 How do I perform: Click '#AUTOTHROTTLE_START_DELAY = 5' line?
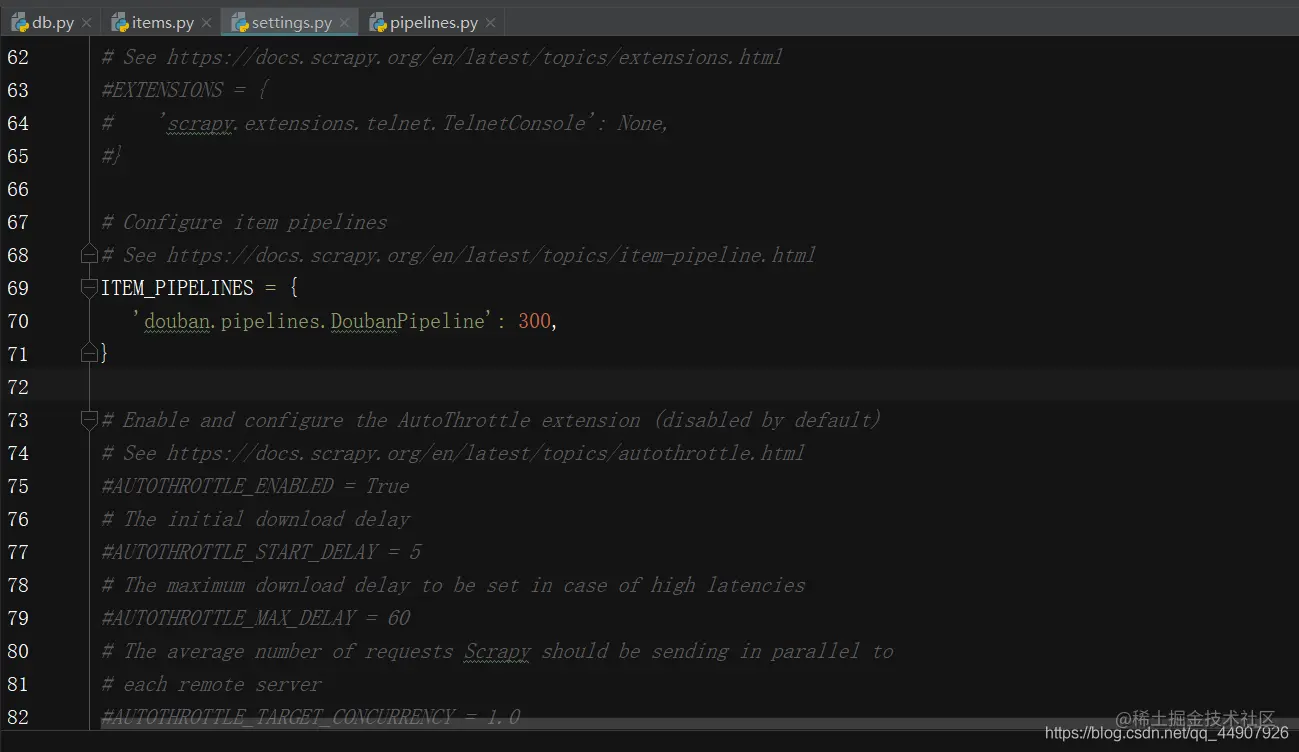[261, 552]
